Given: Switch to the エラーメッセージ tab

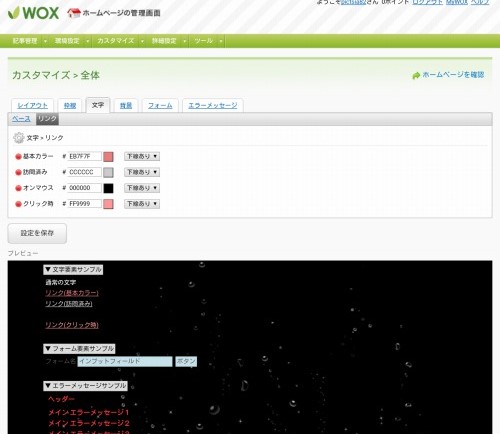Looking at the screenshot, I should click(213, 106).
